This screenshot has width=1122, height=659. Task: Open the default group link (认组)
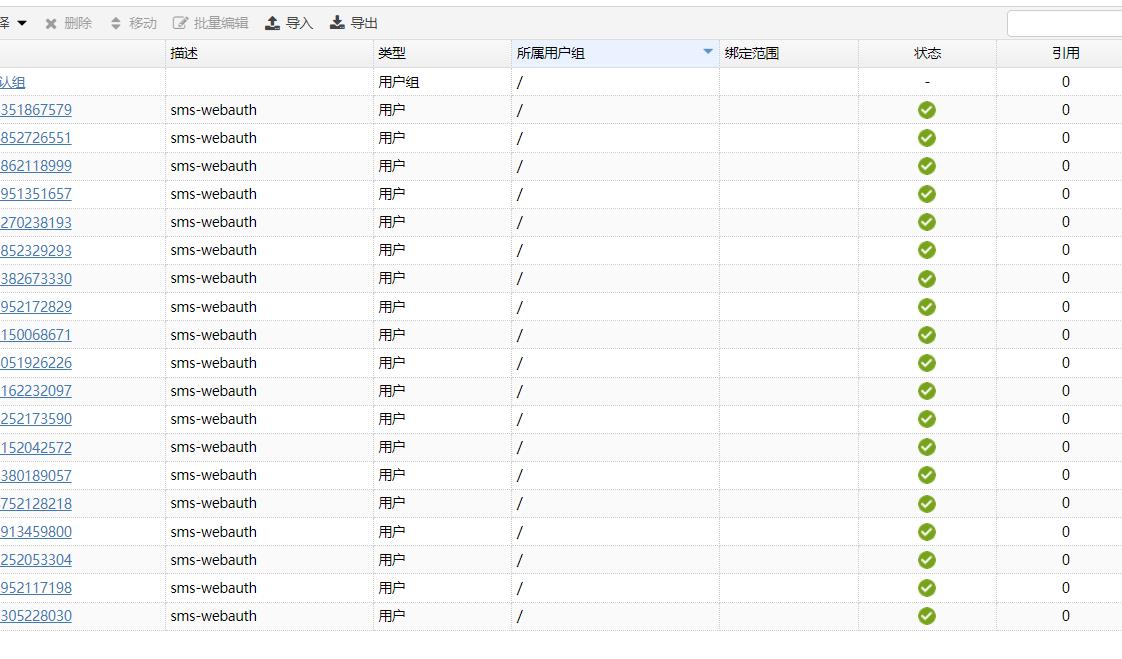tap(12, 82)
